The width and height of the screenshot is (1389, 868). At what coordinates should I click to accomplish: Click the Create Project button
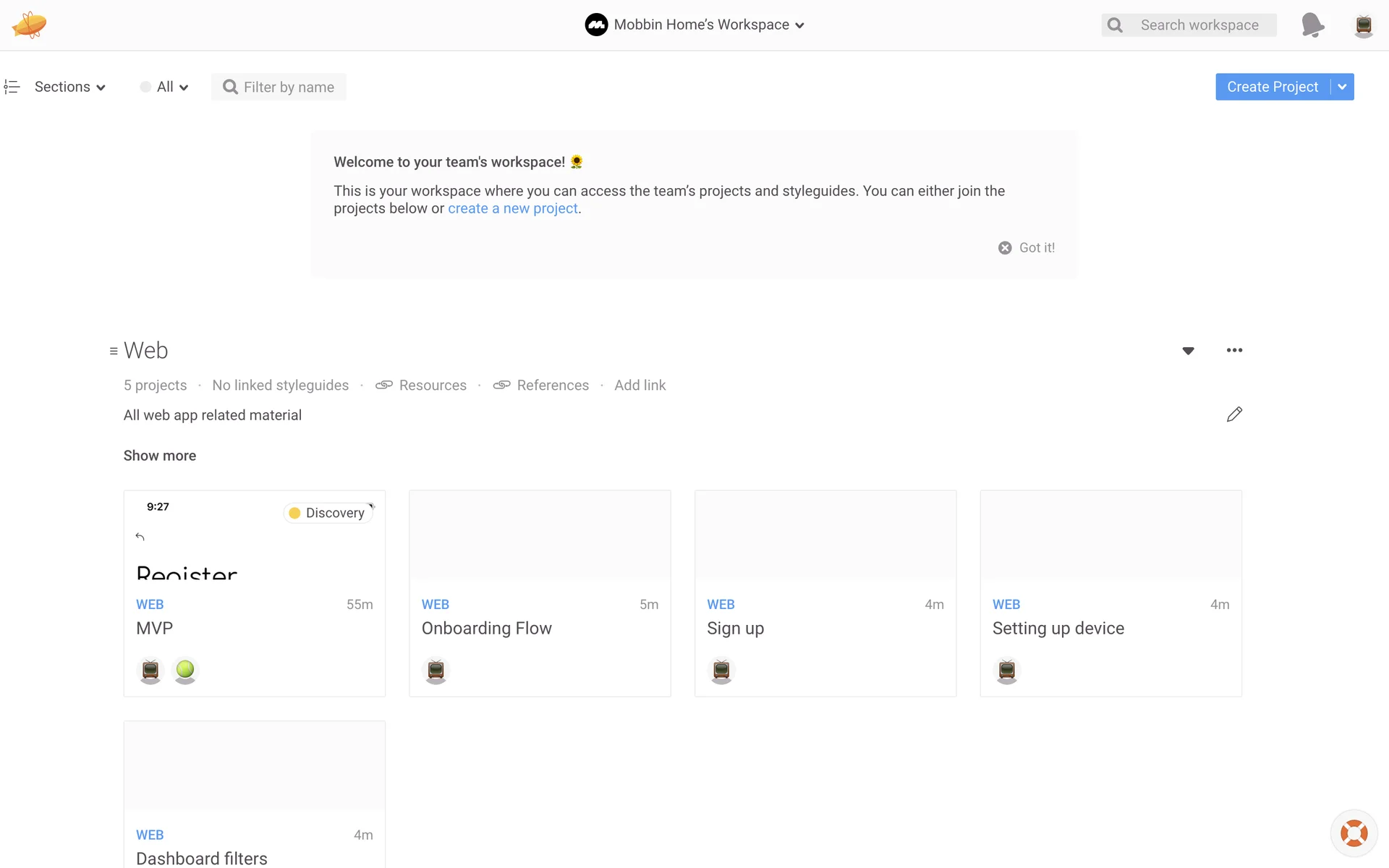pos(1272,87)
